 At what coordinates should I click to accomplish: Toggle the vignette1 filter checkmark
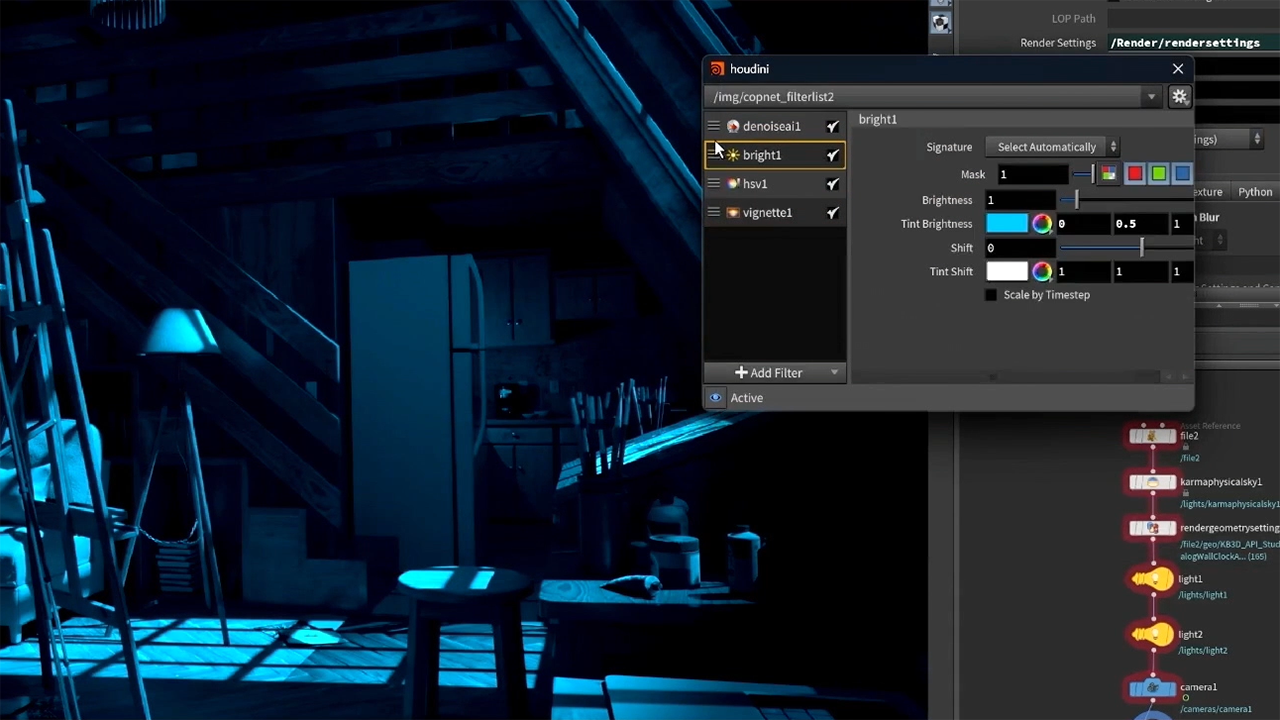[x=832, y=213]
